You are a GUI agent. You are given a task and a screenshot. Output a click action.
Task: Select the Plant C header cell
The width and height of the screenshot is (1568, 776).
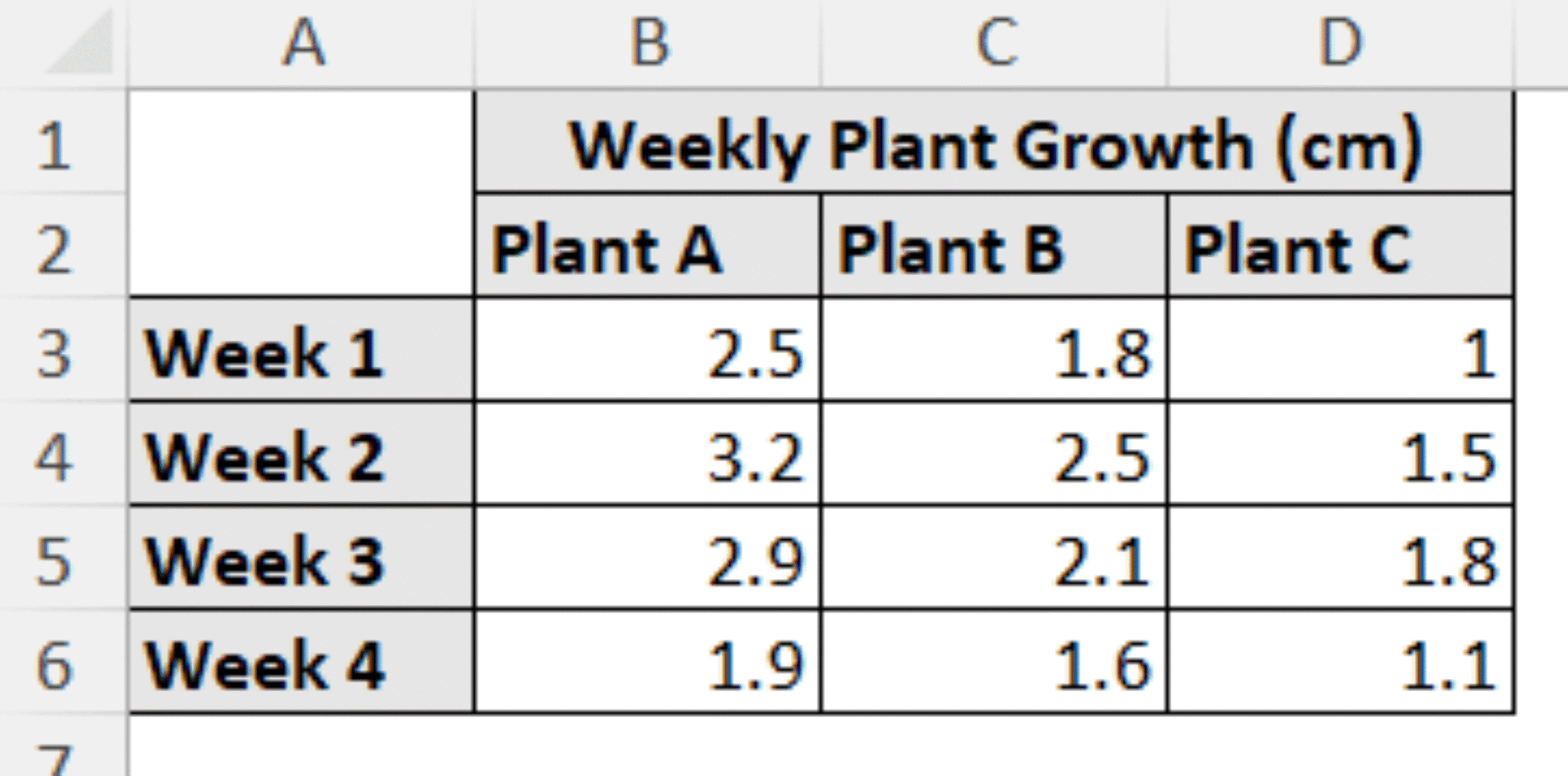[1341, 247]
